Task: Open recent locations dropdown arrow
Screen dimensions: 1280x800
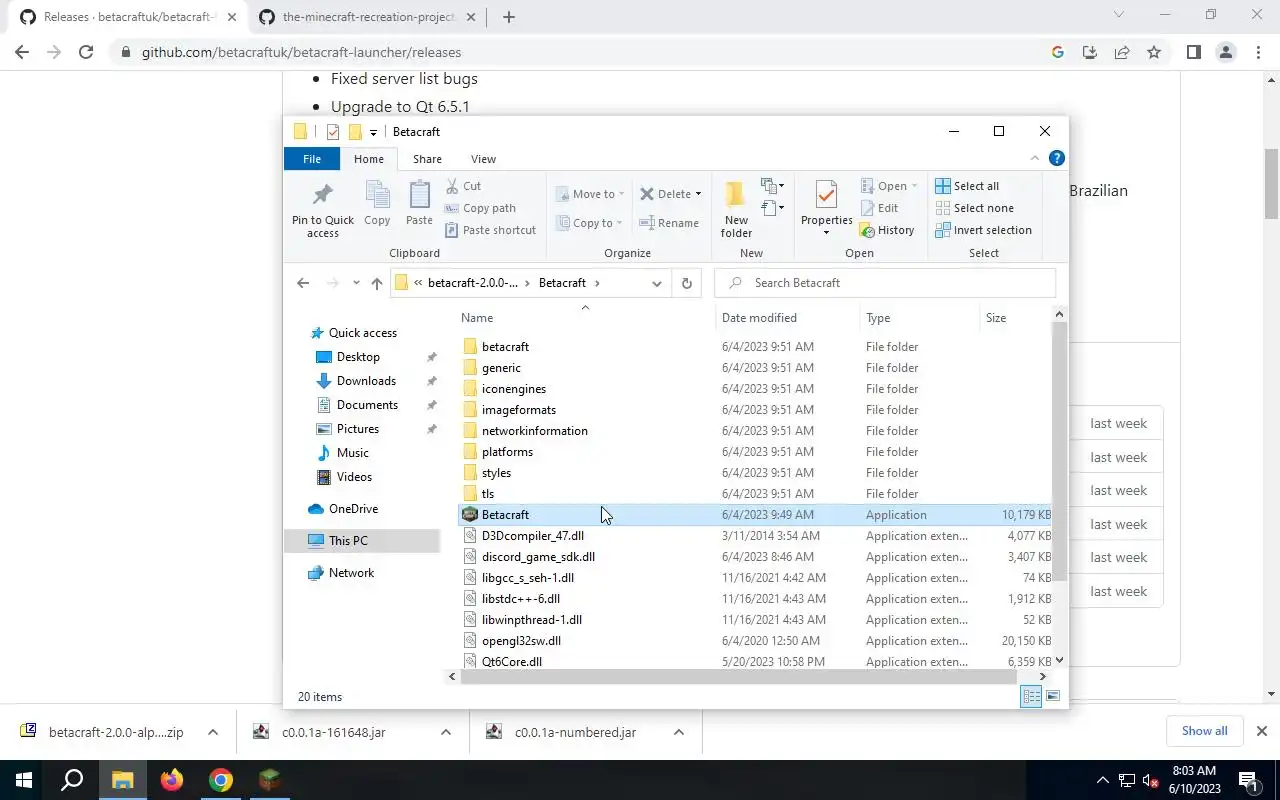Action: 356,283
